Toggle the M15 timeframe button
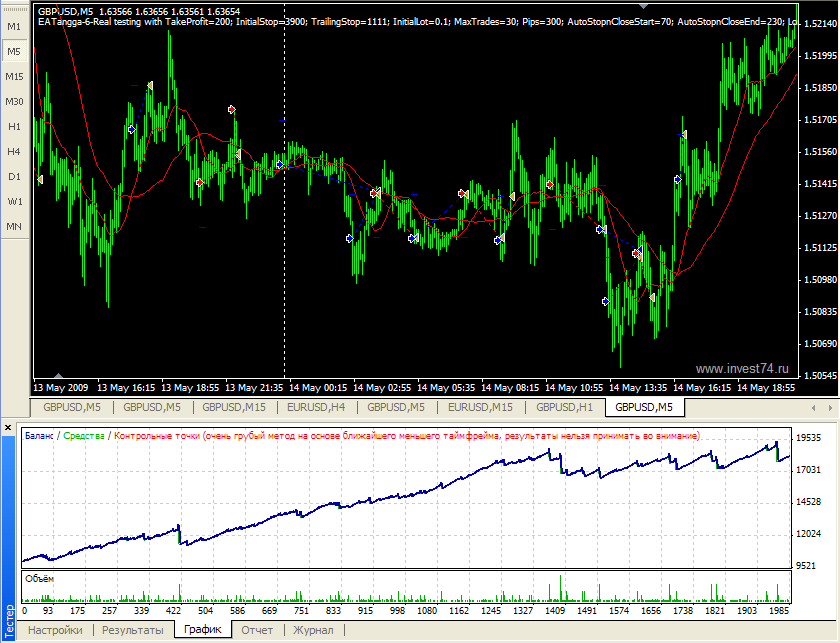The width and height of the screenshot is (840, 643). tap(14, 76)
